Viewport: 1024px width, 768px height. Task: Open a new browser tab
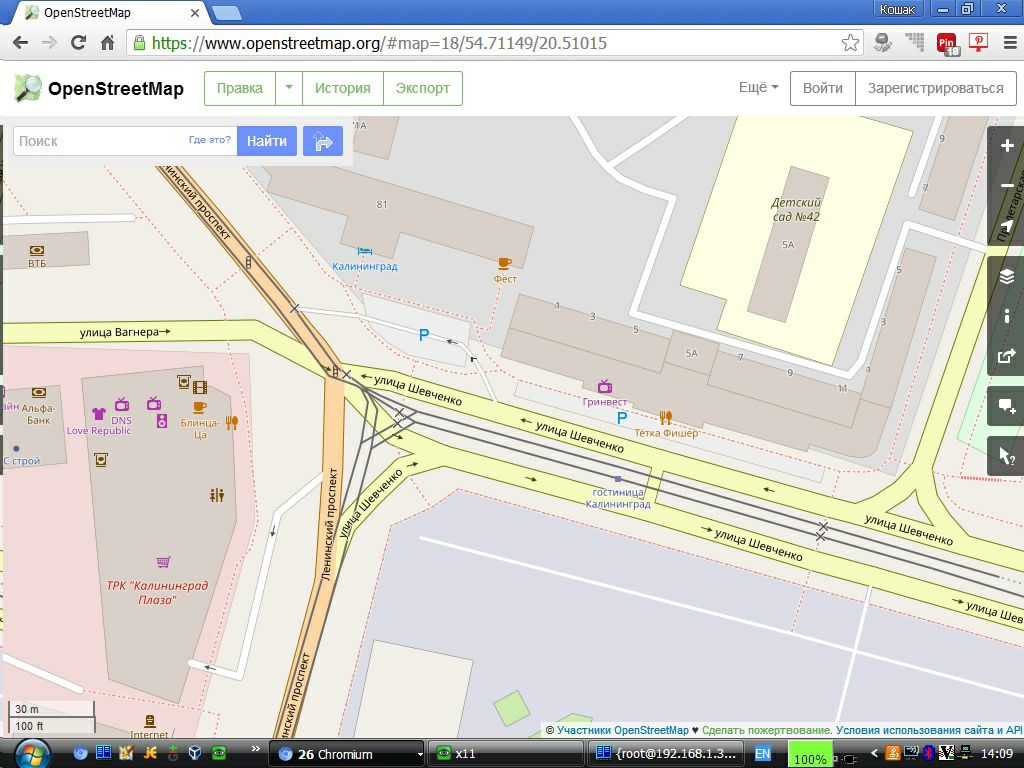point(226,13)
